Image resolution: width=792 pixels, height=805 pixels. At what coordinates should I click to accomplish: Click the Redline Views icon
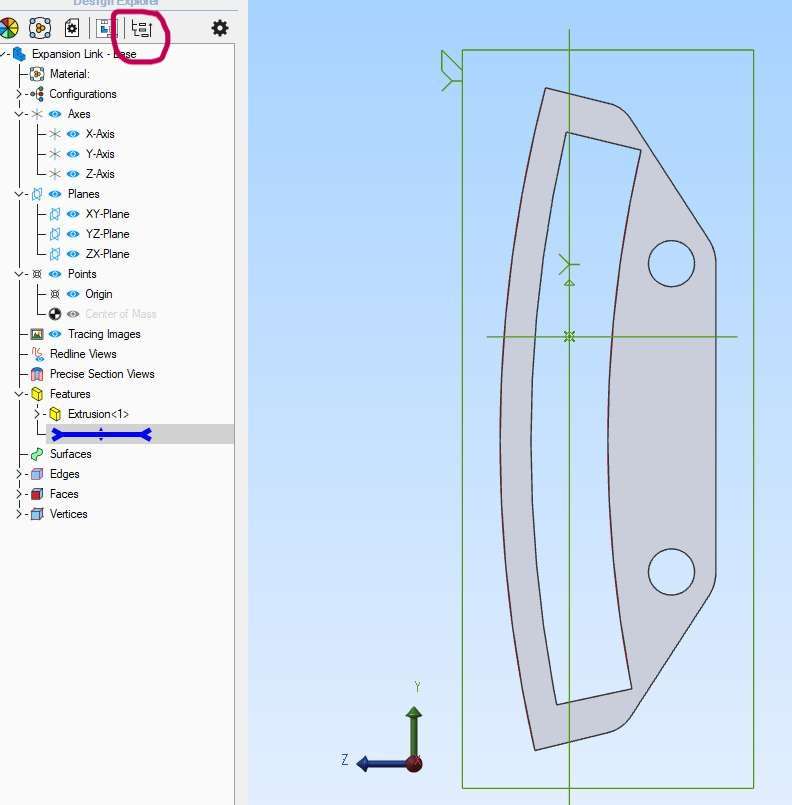[37, 354]
